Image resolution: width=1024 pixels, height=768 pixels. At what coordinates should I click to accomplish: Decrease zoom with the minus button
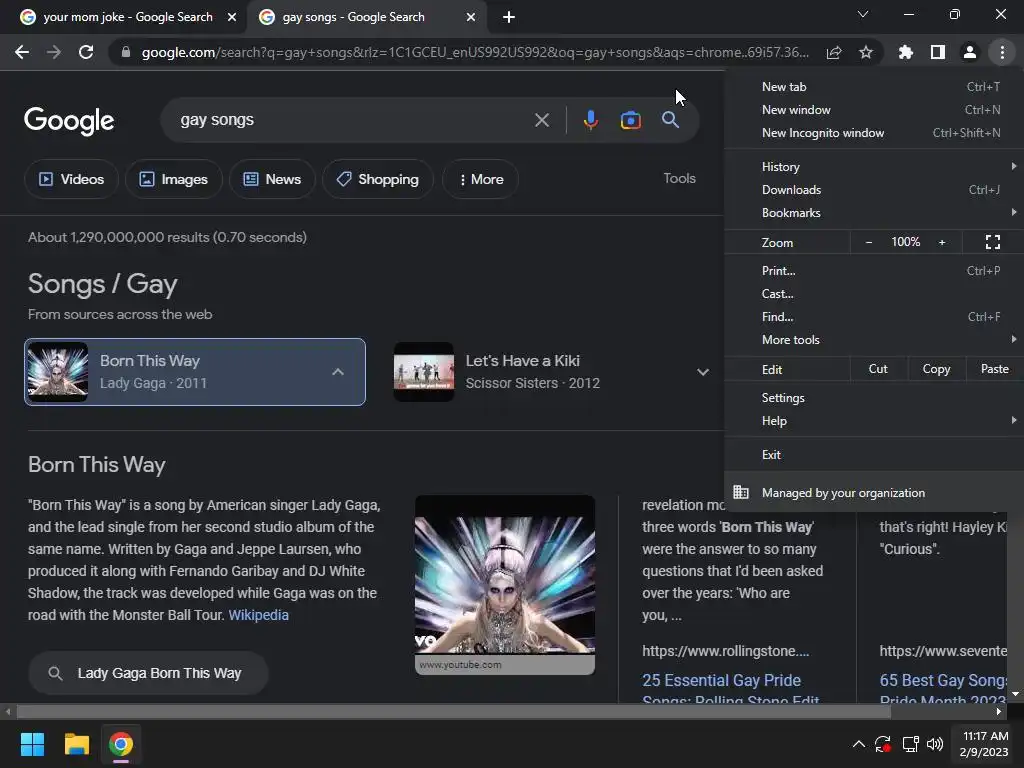pos(869,242)
